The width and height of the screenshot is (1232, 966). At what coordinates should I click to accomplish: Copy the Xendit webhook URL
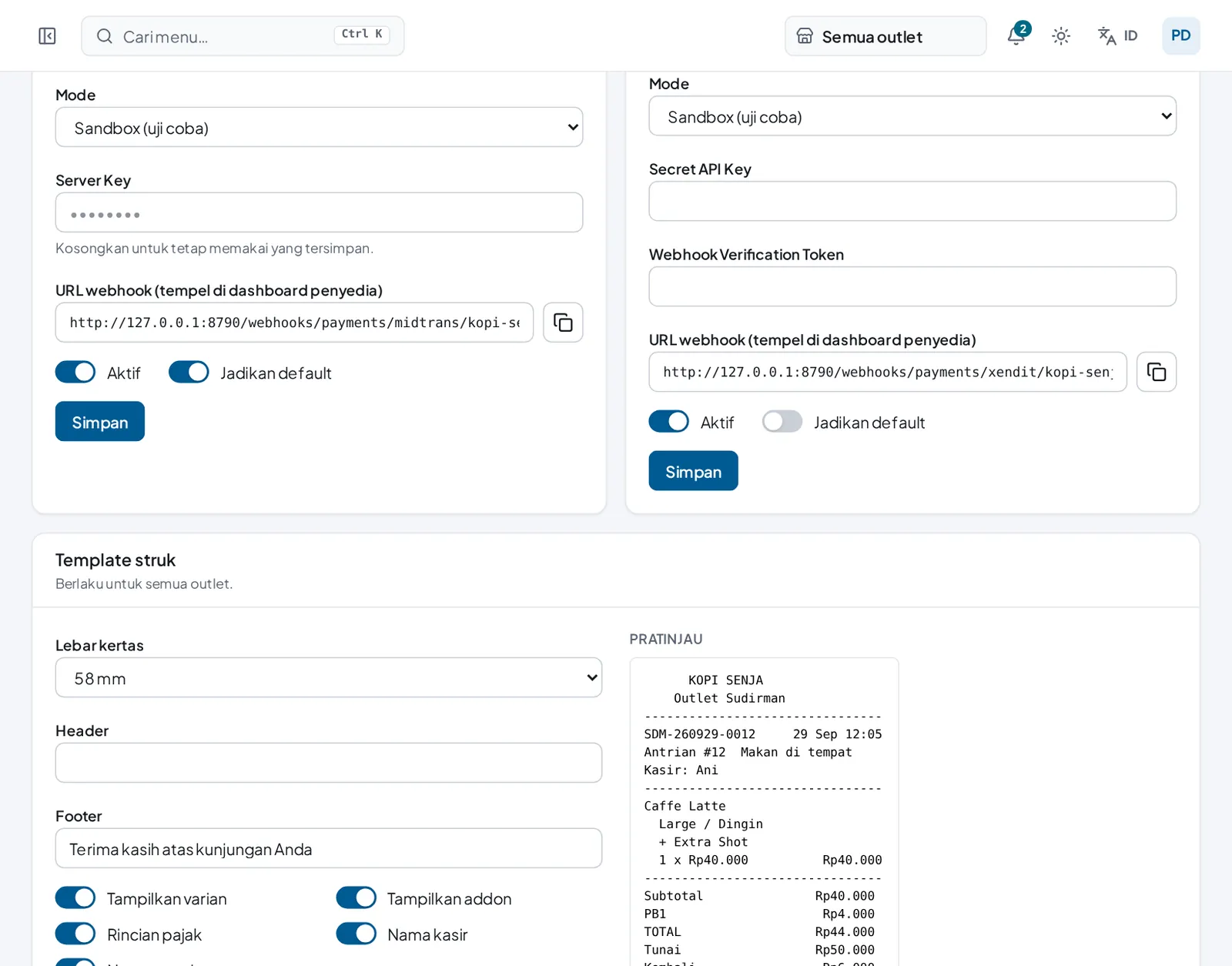(x=1157, y=372)
